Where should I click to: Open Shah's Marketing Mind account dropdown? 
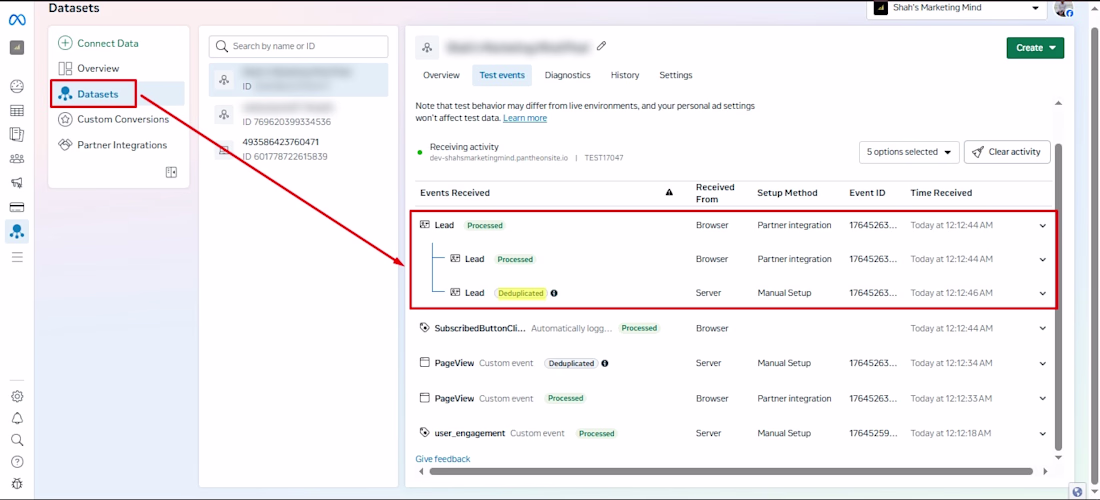[956, 8]
